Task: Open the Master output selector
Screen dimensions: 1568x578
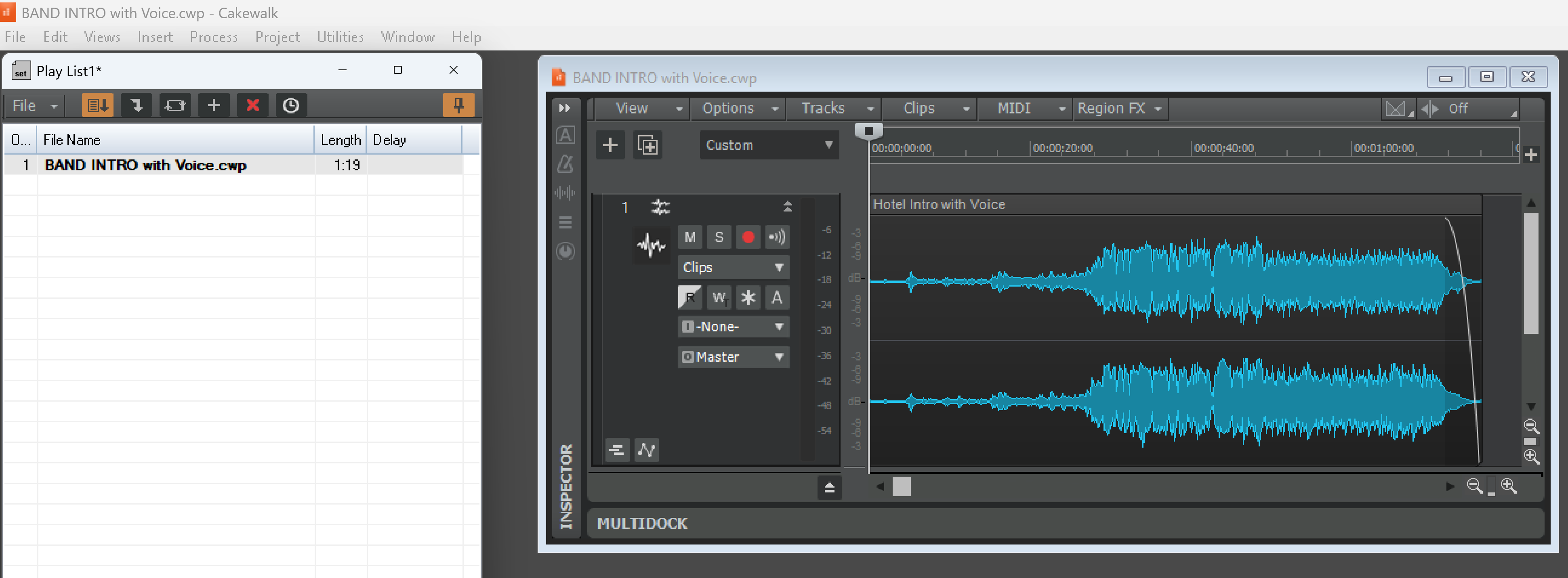Action: coord(734,356)
